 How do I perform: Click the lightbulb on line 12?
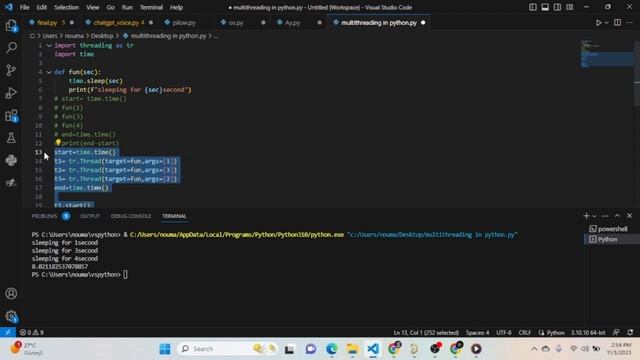tap(58, 142)
